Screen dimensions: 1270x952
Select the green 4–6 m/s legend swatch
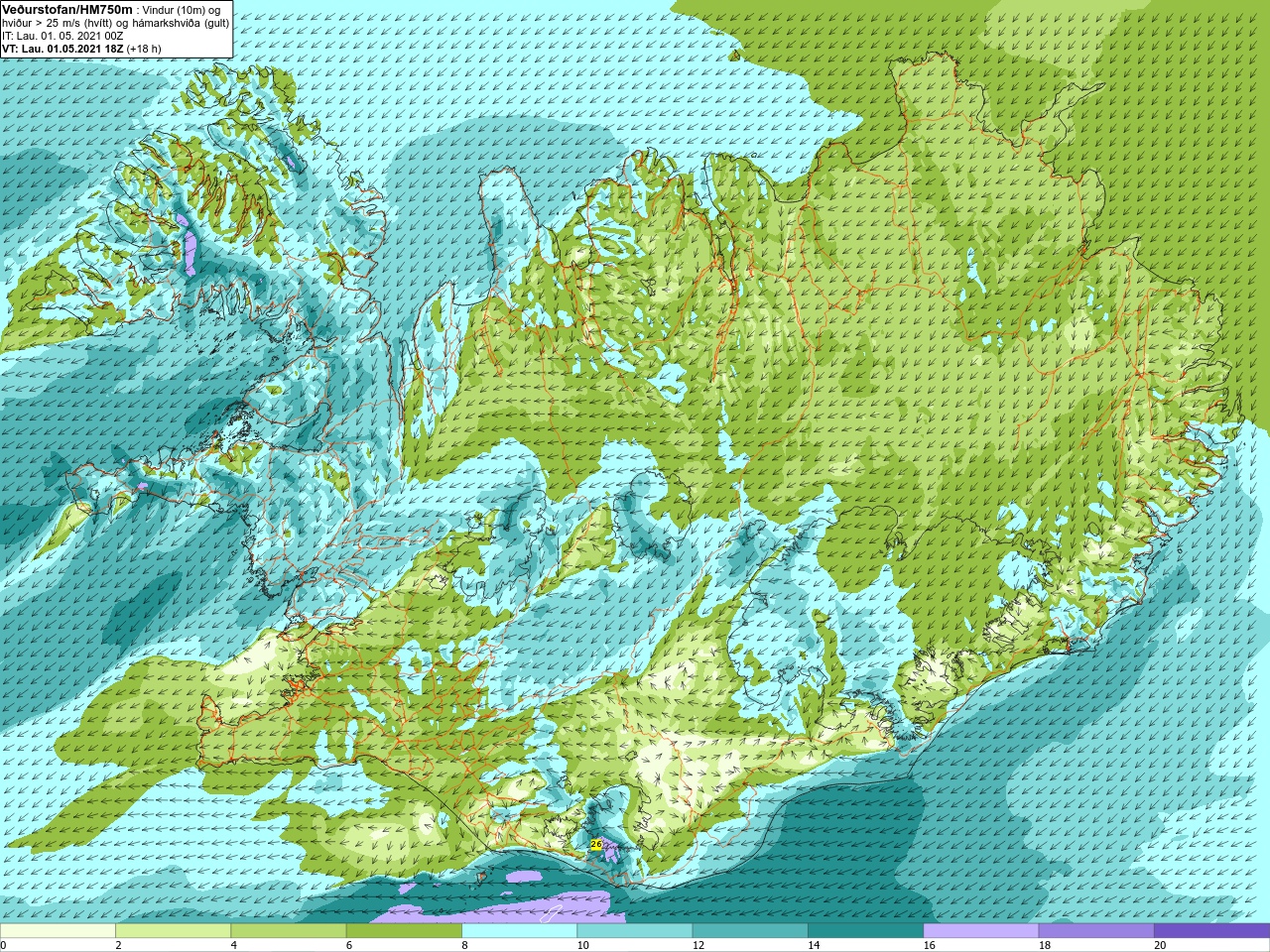(x=288, y=931)
